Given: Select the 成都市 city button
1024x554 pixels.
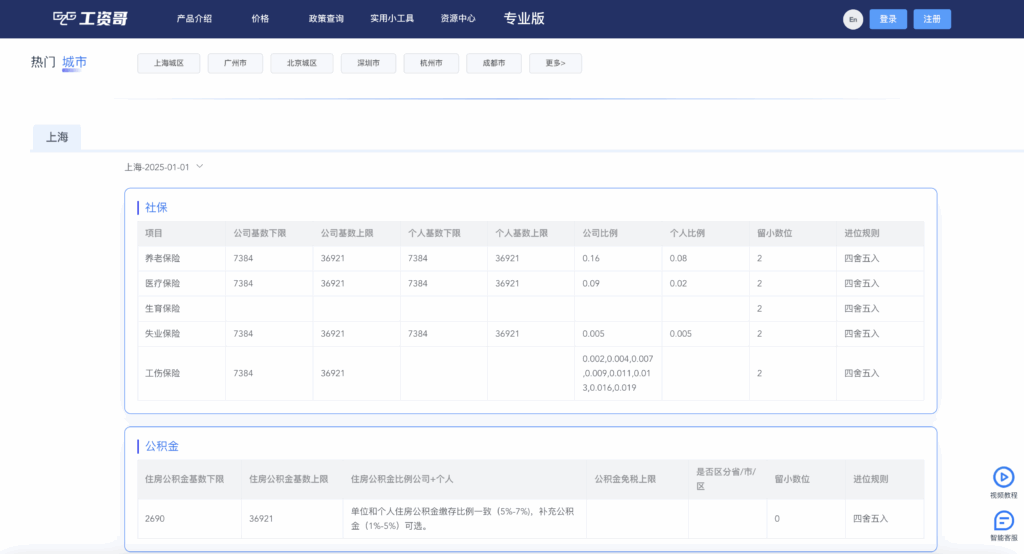Looking at the screenshot, I should tap(494, 63).
